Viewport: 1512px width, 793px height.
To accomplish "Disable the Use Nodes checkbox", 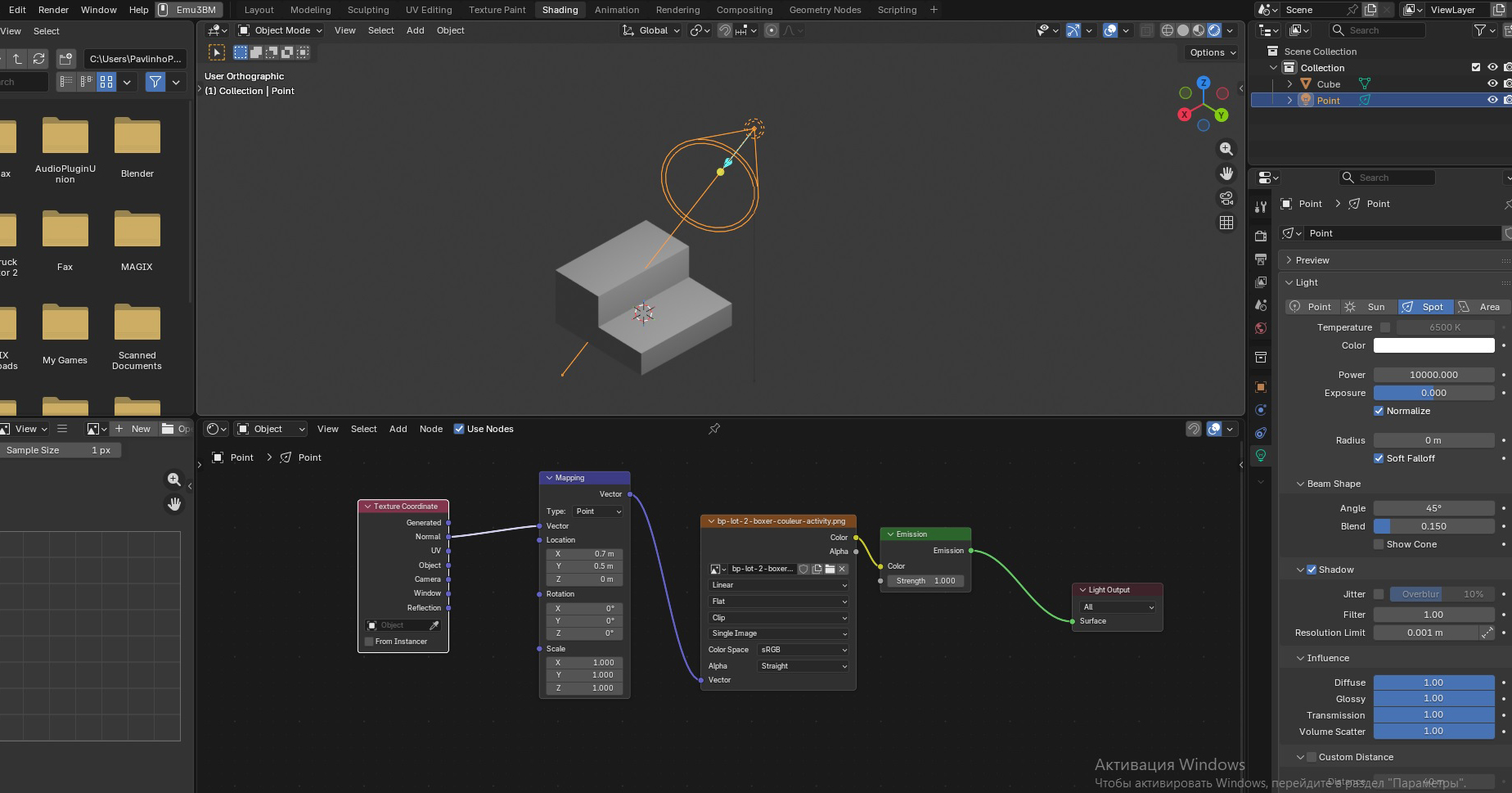I will click(459, 429).
